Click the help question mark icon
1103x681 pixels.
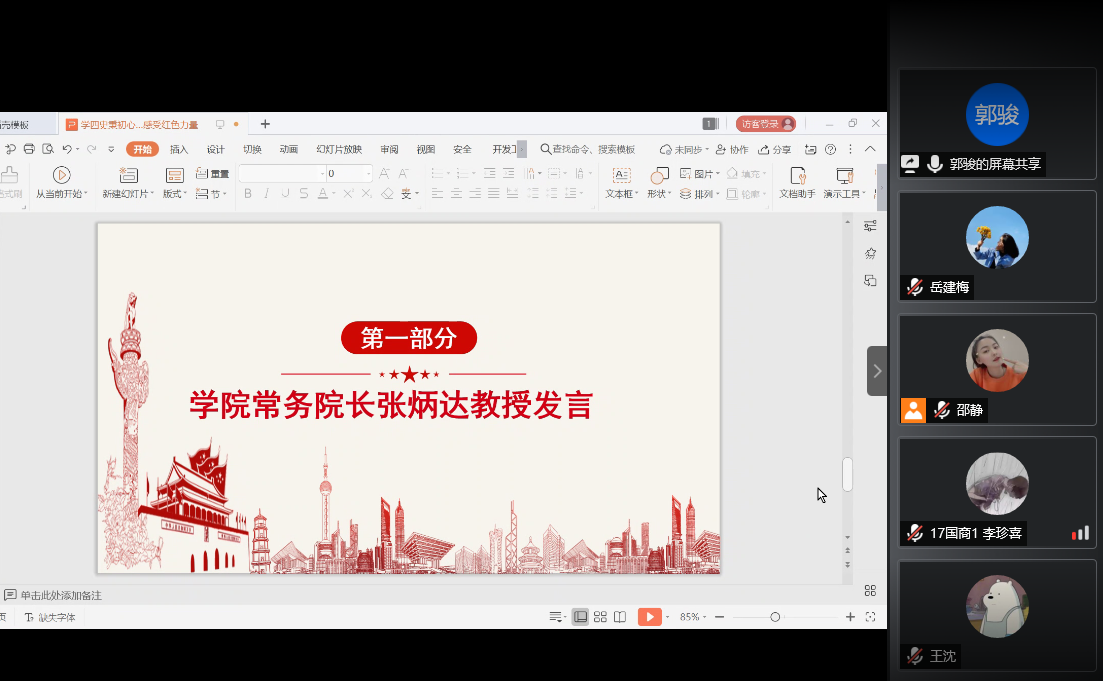coord(830,149)
